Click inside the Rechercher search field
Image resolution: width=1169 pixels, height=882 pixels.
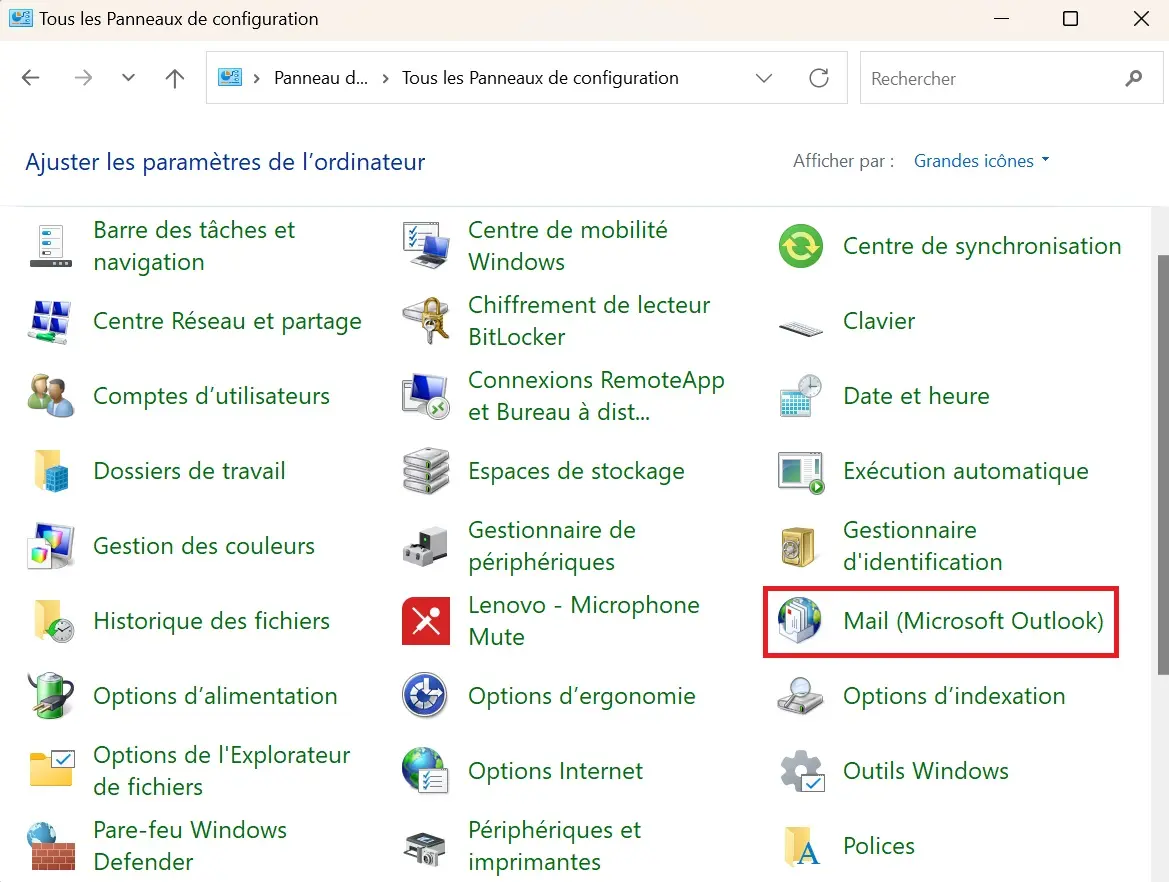coord(990,77)
